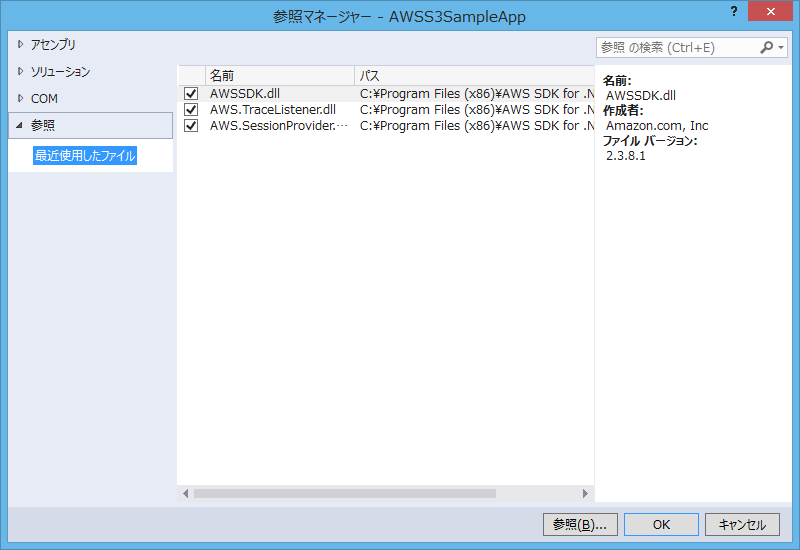
Task: Select the 参照 category
Action: point(91,126)
